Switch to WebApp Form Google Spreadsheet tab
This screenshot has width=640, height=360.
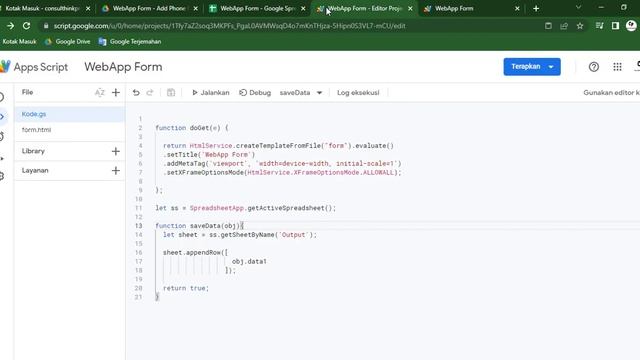coord(257,8)
